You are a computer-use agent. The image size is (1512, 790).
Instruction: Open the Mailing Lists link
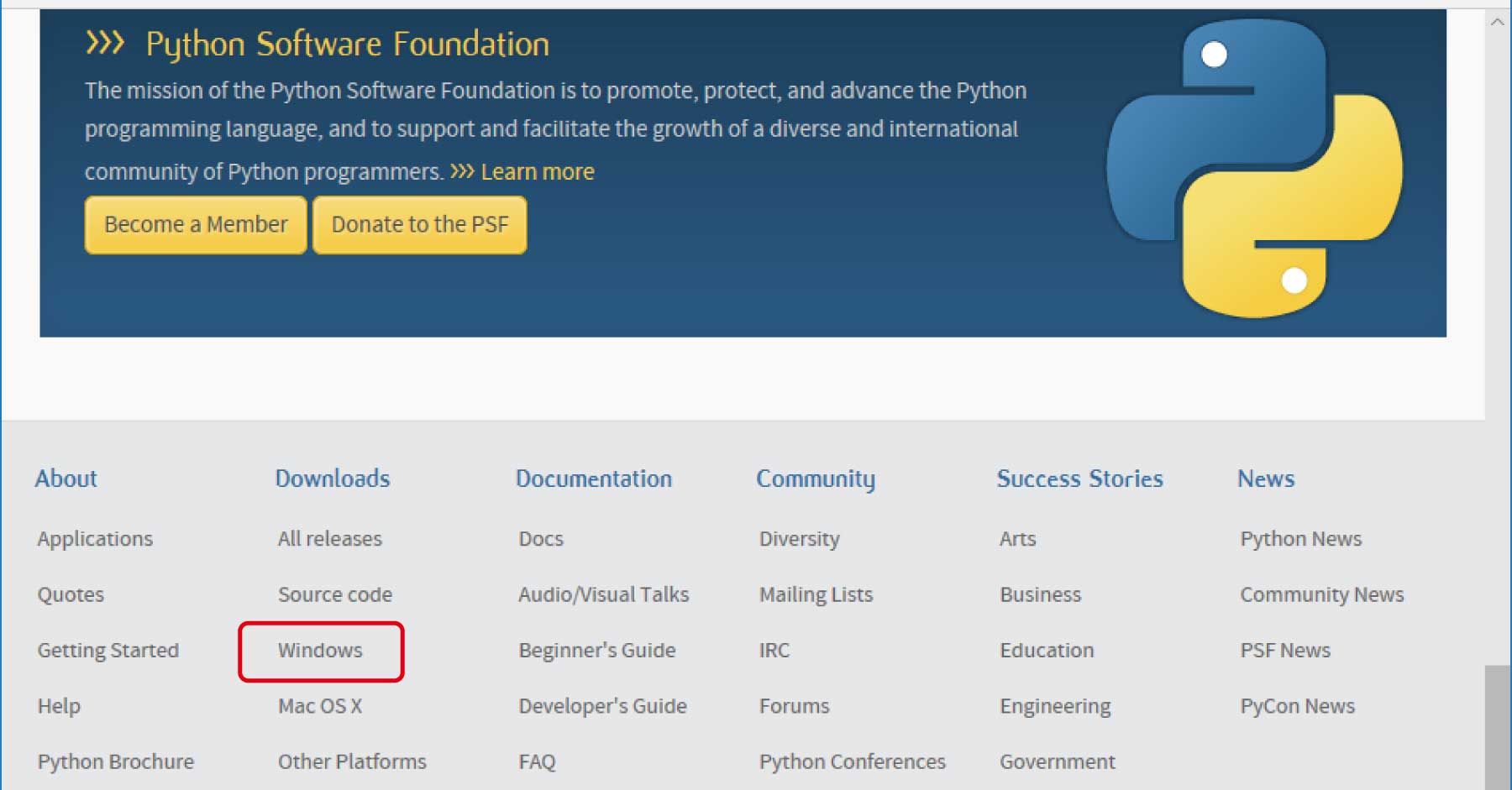pyautogui.click(x=816, y=594)
